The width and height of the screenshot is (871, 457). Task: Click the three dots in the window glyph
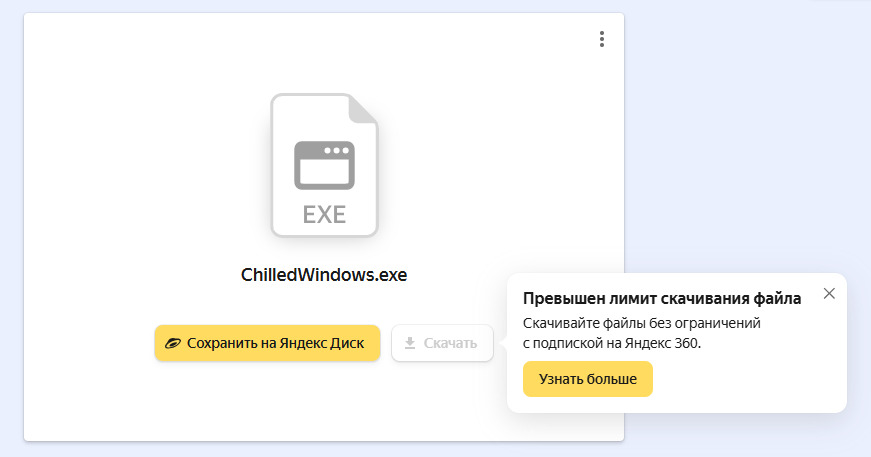[337, 150]
